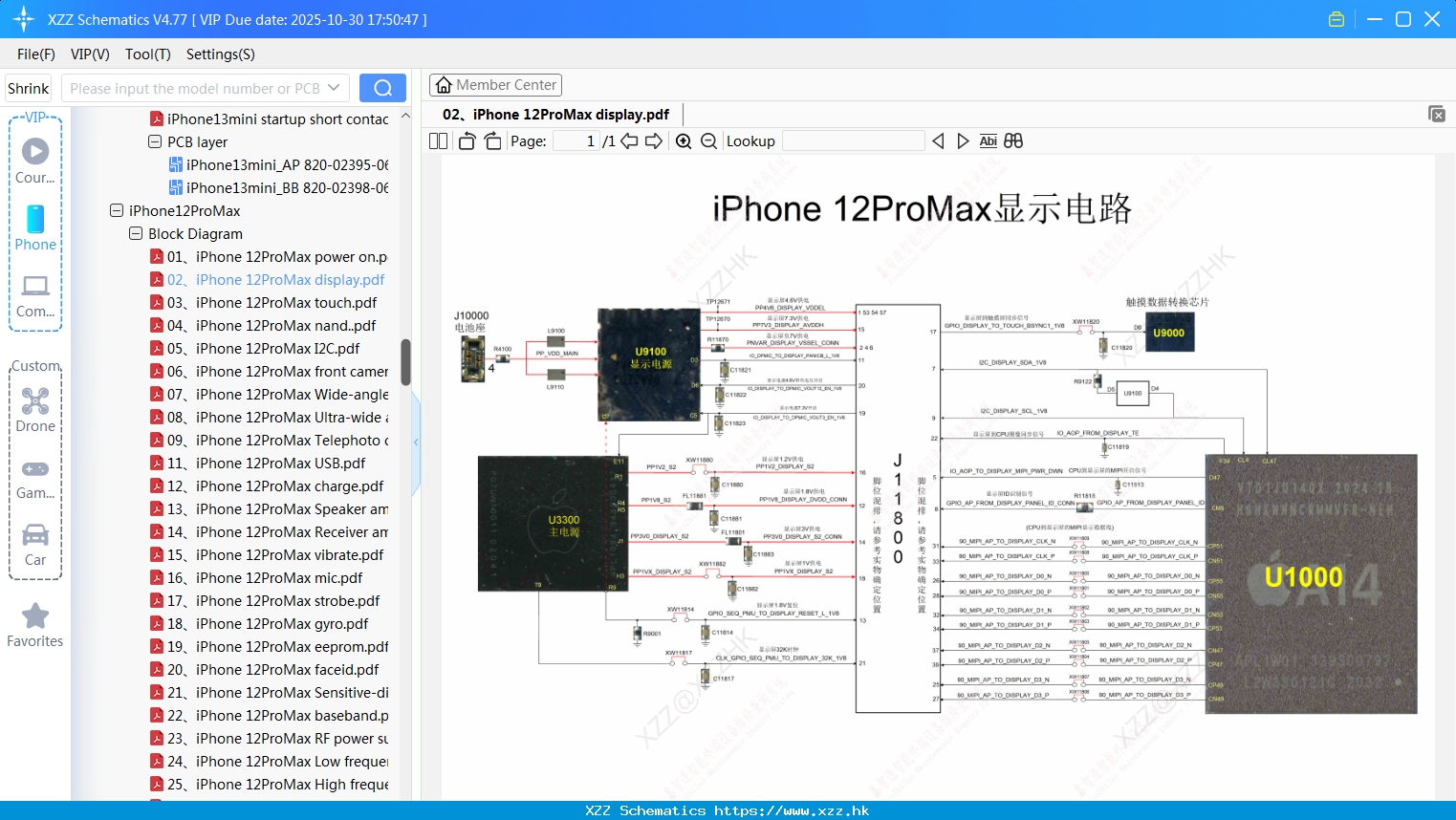
Task: Open the www.xzz.hk link in status bar
Action: pos(792,810)
